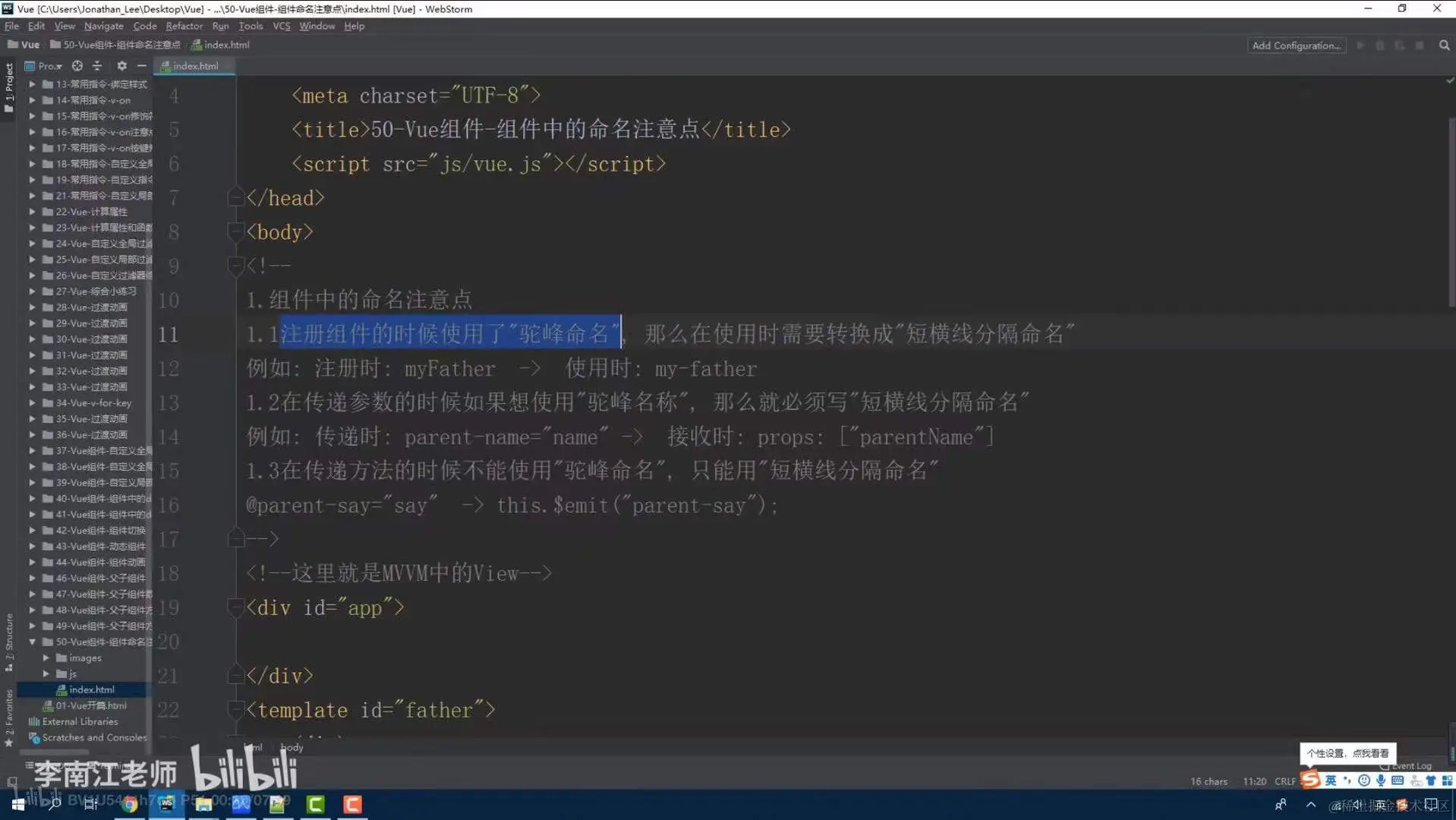Expand the images folder

coord(46,658)
